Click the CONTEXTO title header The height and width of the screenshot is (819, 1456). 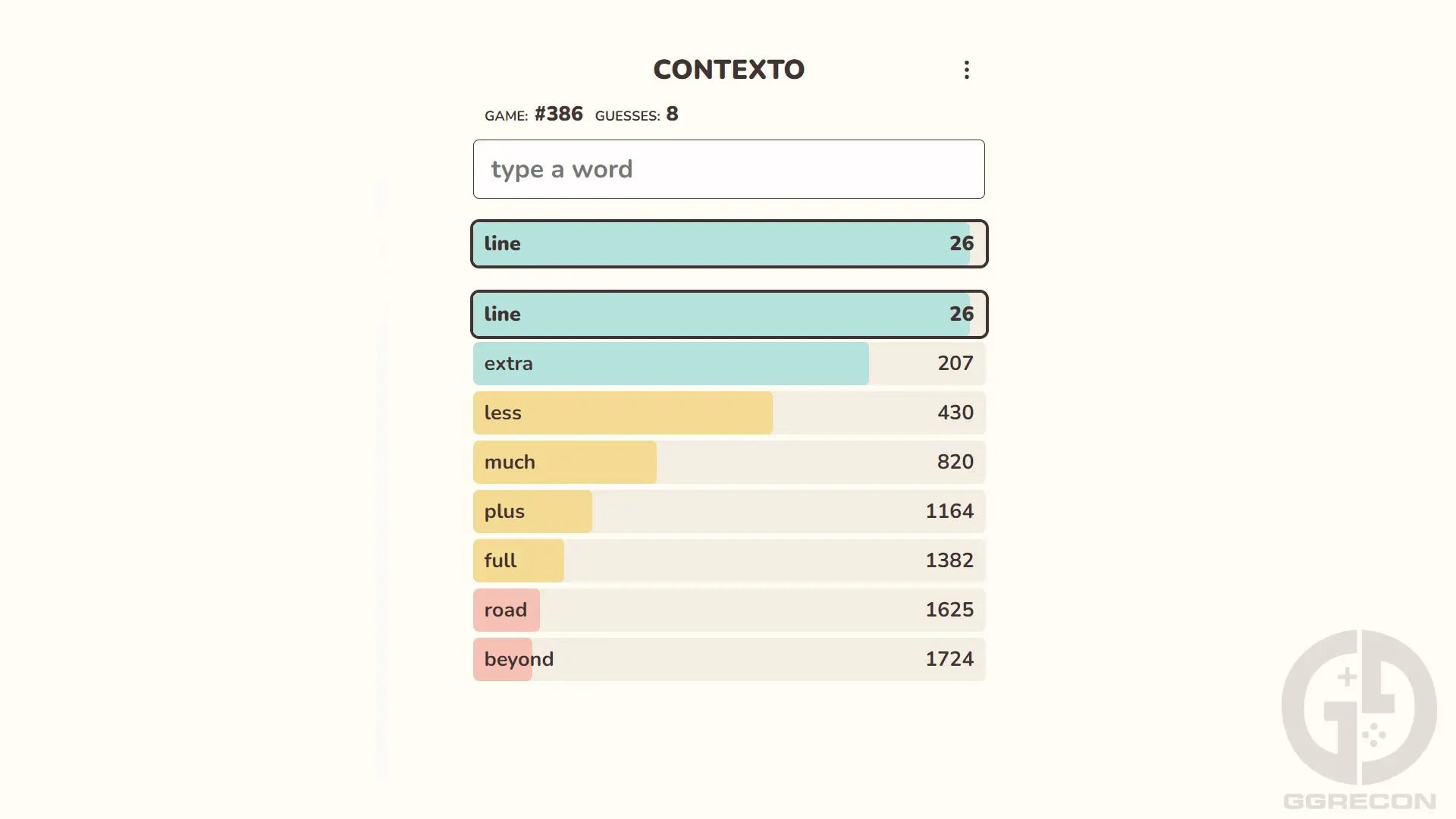pyautogui.click(x=727, y=69)
